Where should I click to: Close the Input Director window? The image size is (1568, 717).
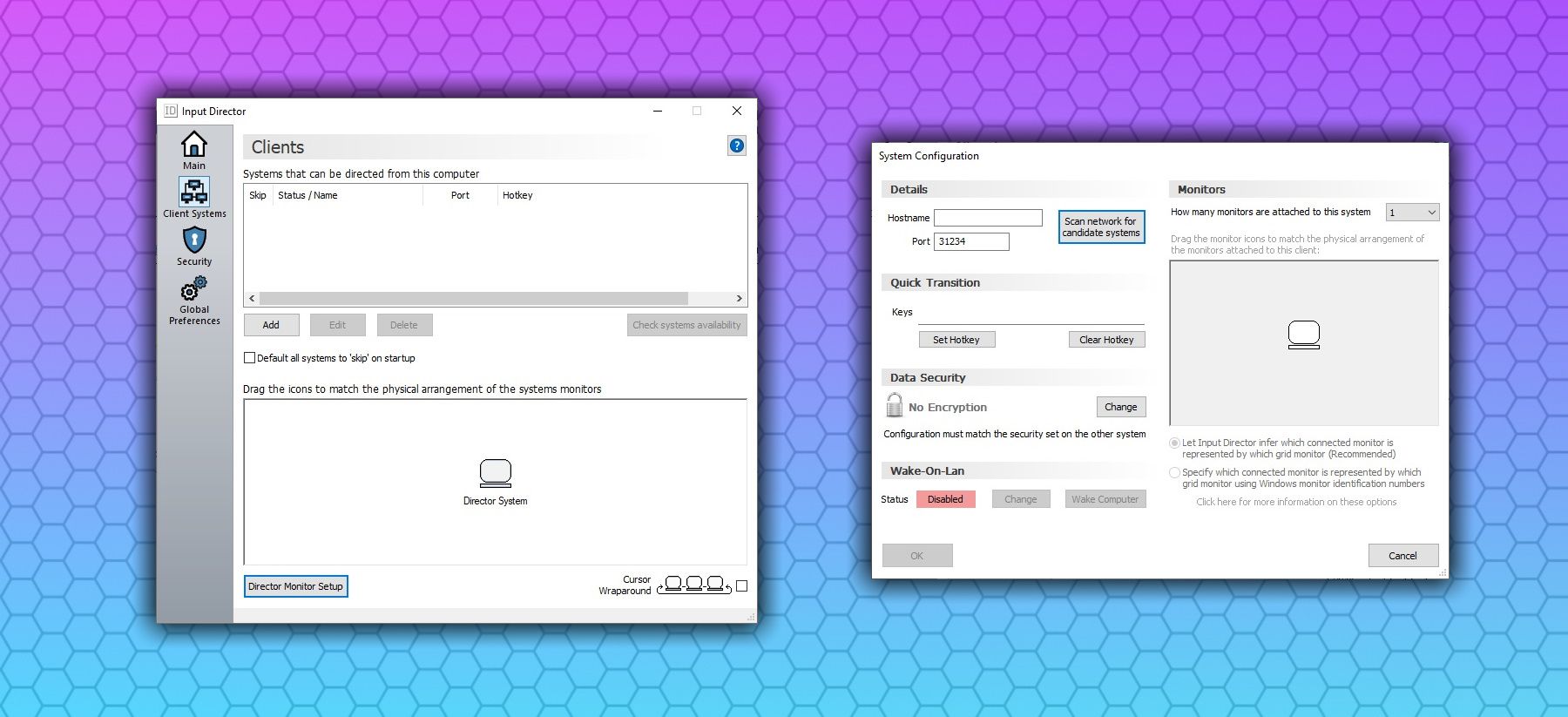pos(737,111)
